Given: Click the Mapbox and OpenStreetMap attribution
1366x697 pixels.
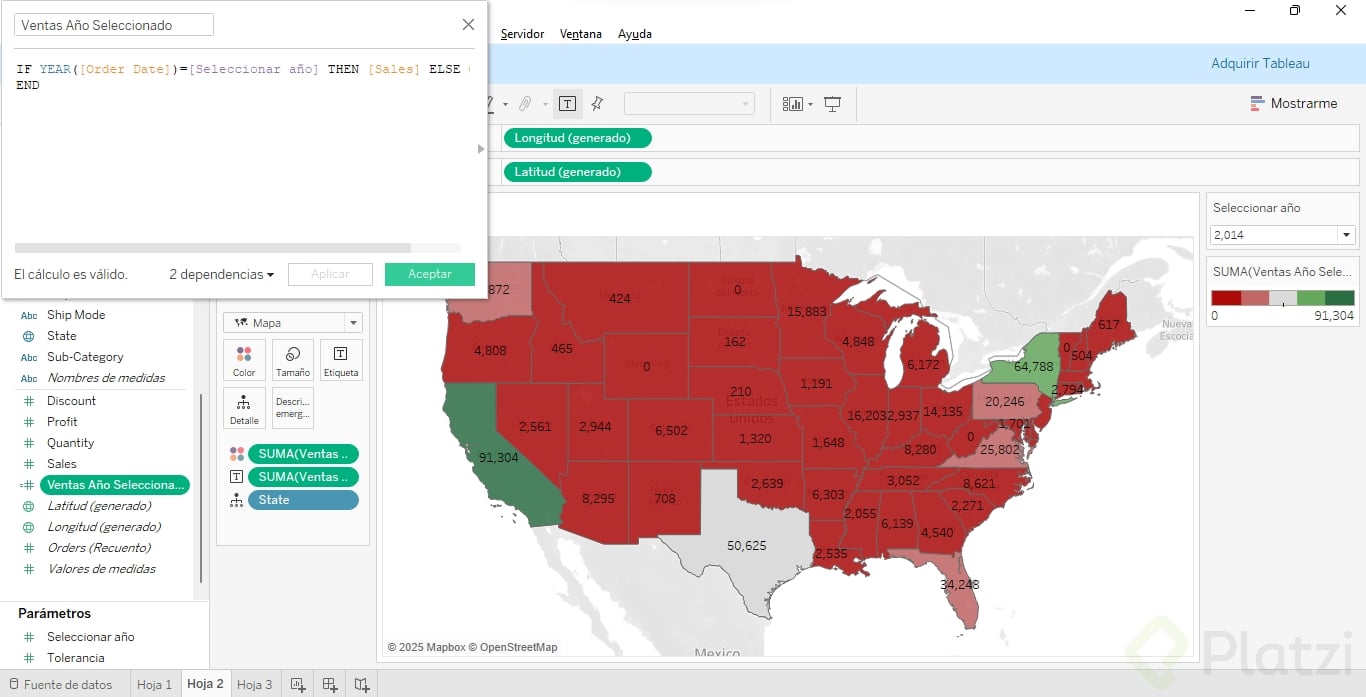Looking at the screenshot, I should pyautogui.click(x=472, y=647).
